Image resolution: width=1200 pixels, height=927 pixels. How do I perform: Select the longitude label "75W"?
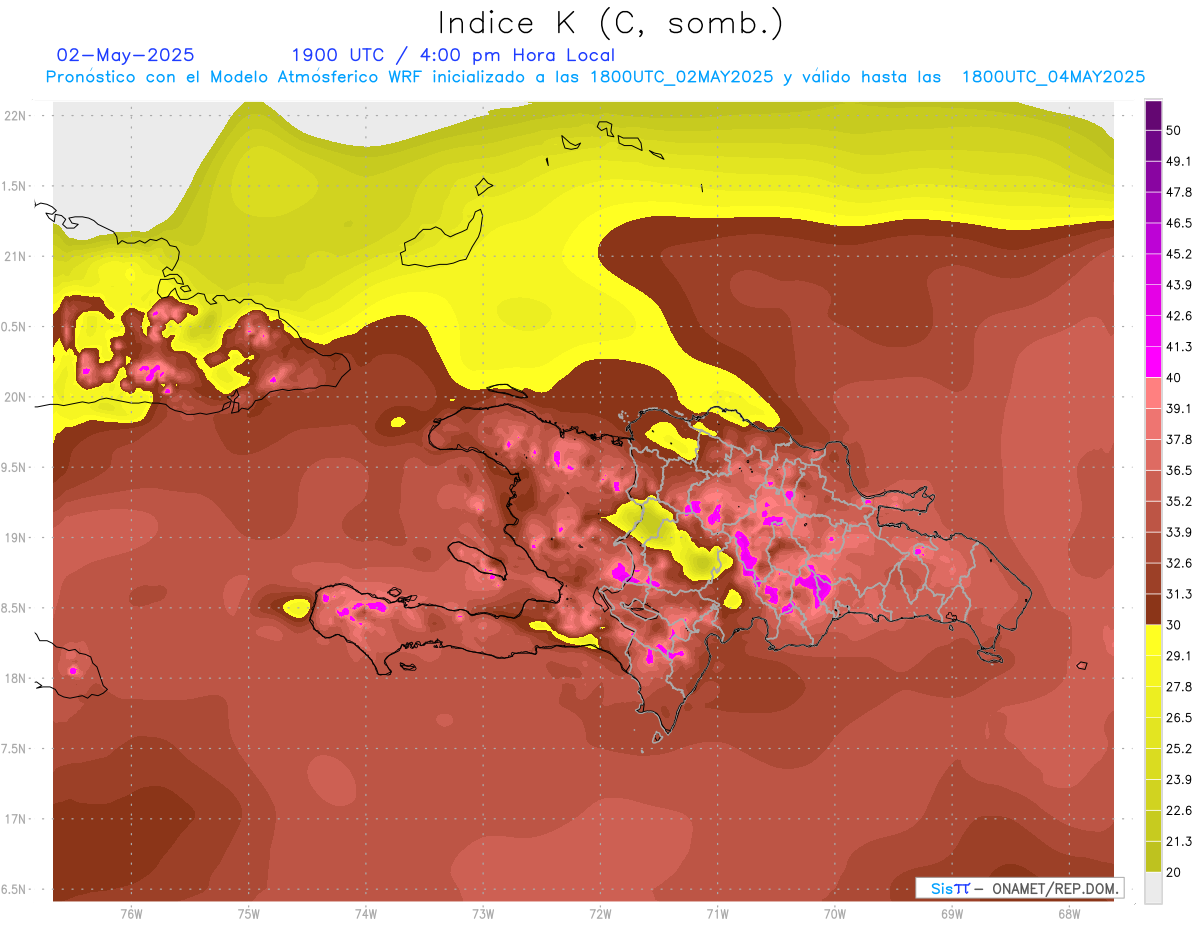[249, 913]
